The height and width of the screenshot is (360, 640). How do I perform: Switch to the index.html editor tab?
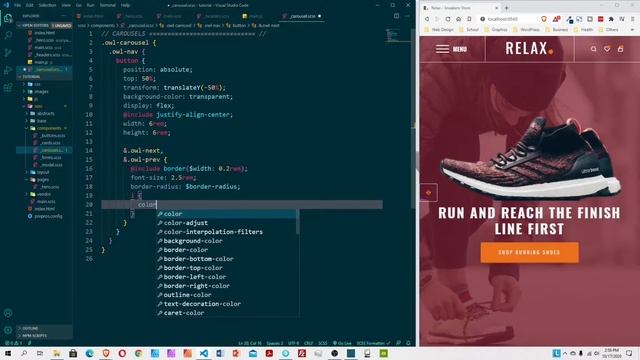tap(93, 16)
